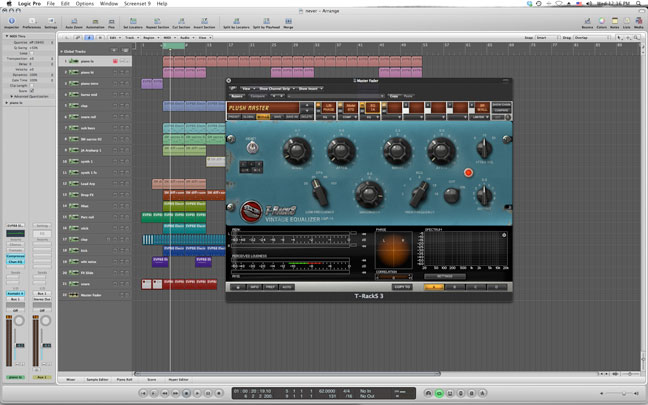Open the Media browser icon
The width and height of the screenshot is (648, 405).
coord(638,21)
